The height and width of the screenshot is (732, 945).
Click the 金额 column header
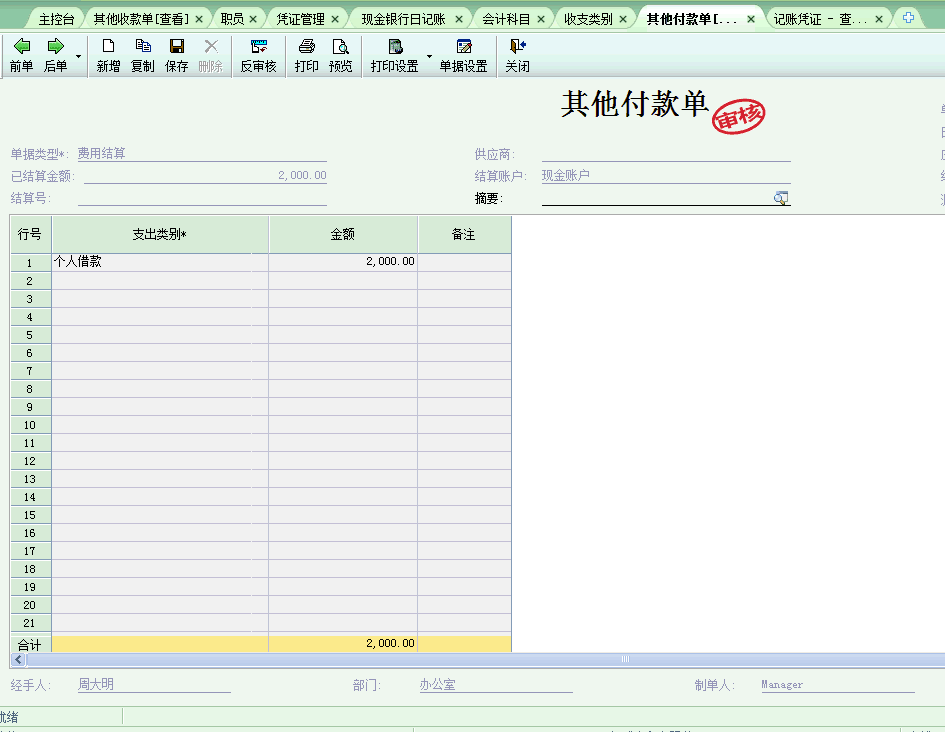point(343,234)
